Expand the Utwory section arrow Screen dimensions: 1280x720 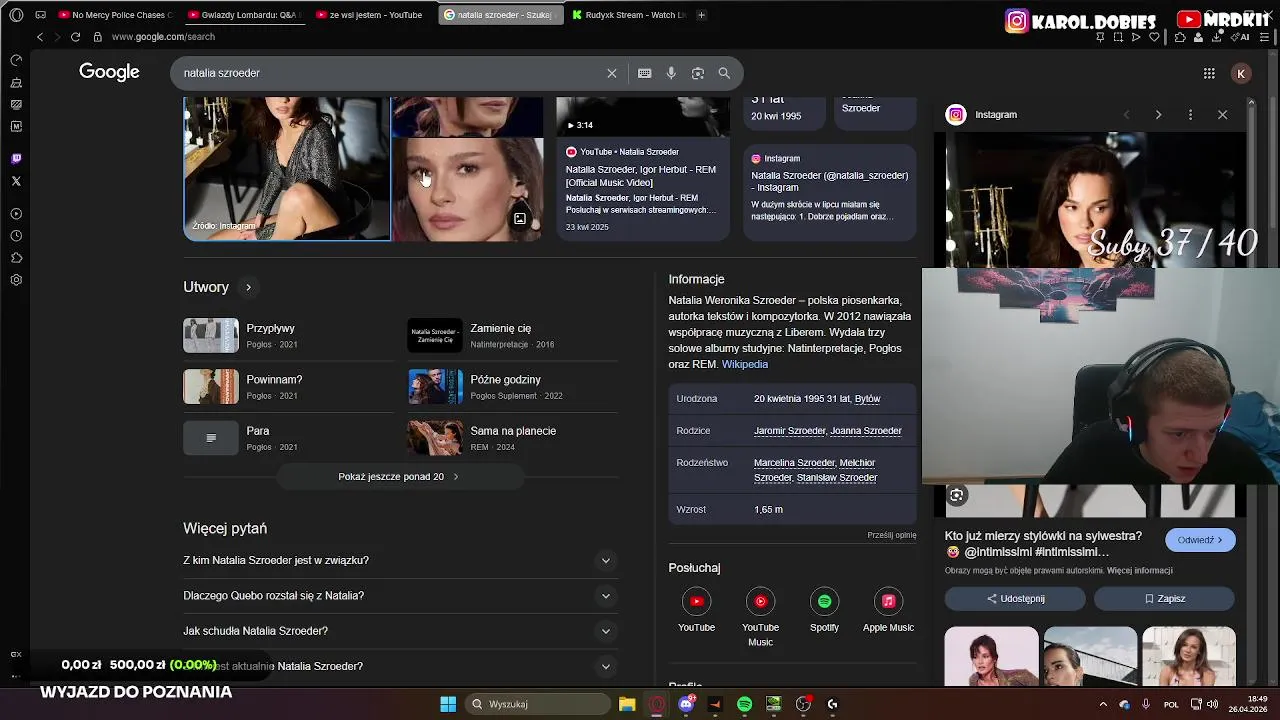click(x=248, y=287)
